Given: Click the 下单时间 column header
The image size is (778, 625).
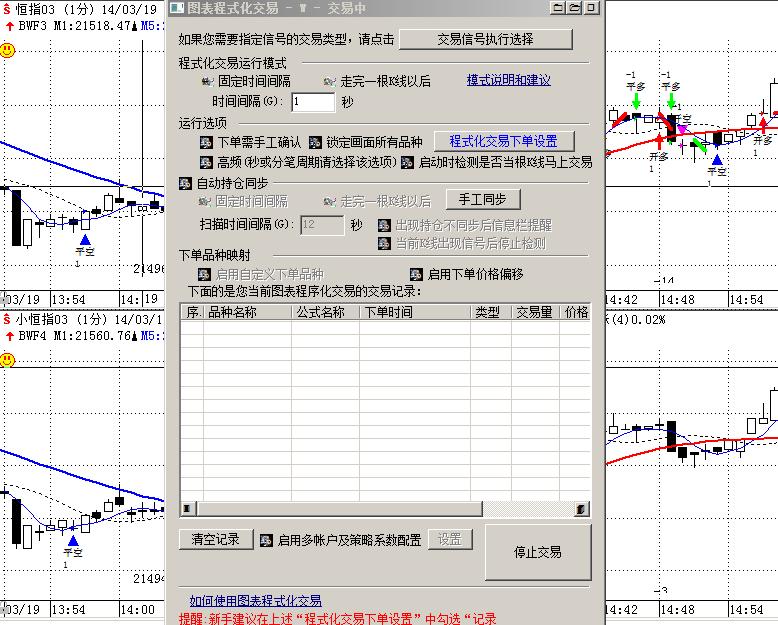Looking at the screenshot, I should point(387,313).
